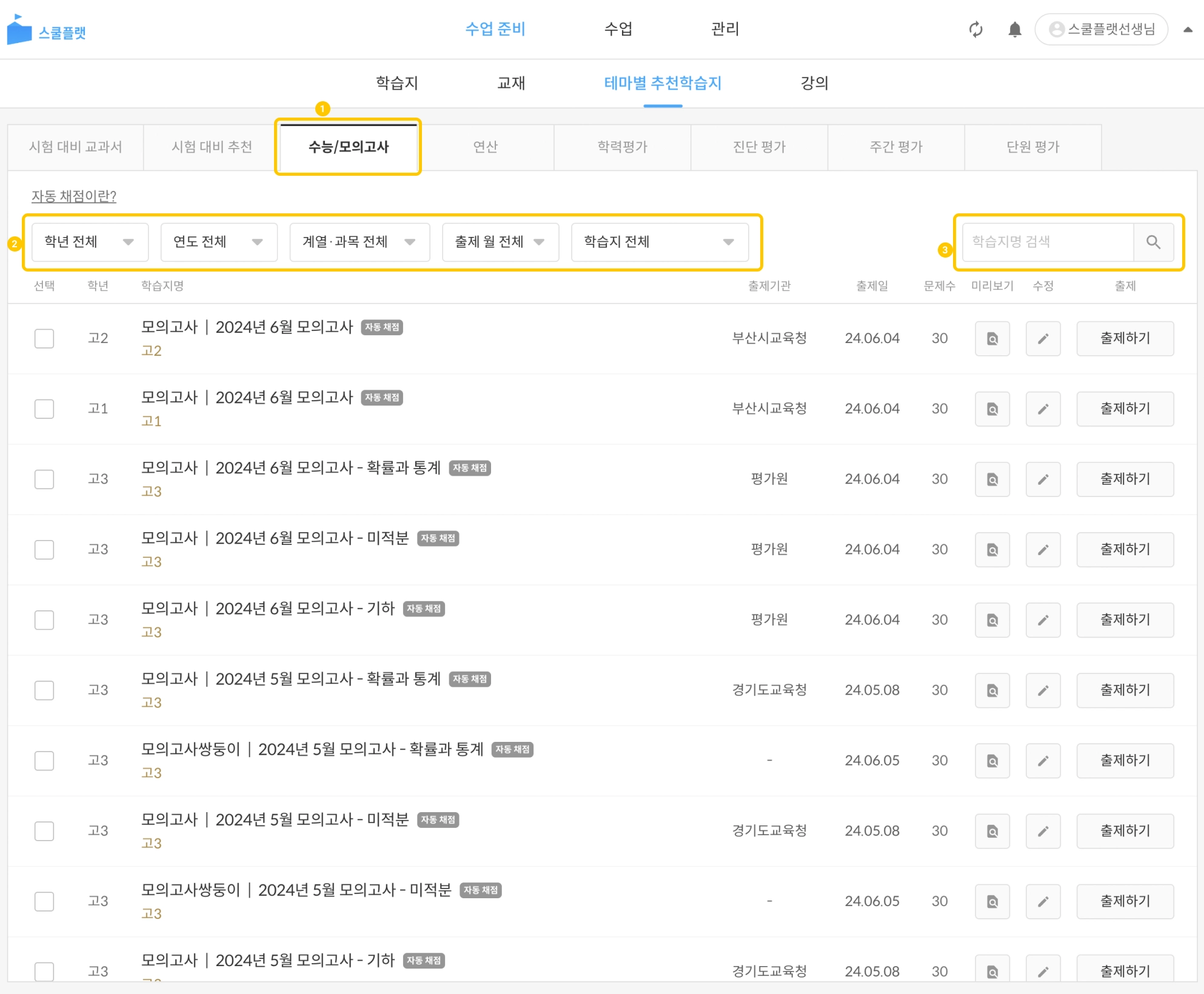This screenshot has height=994, width=1204.
Task: Select checkbox for 고2 6월 모의고사
Action: click(44, 338)
